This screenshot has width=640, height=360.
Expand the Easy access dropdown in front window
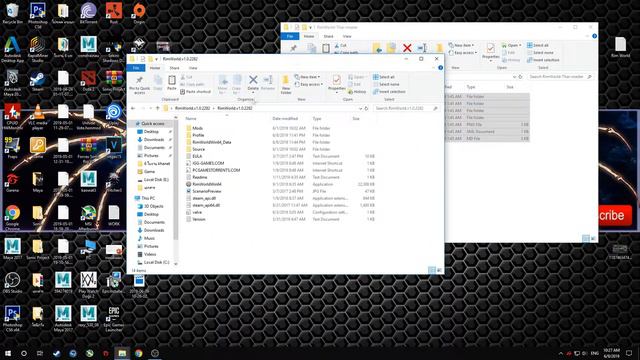click(x=309, y=84)
